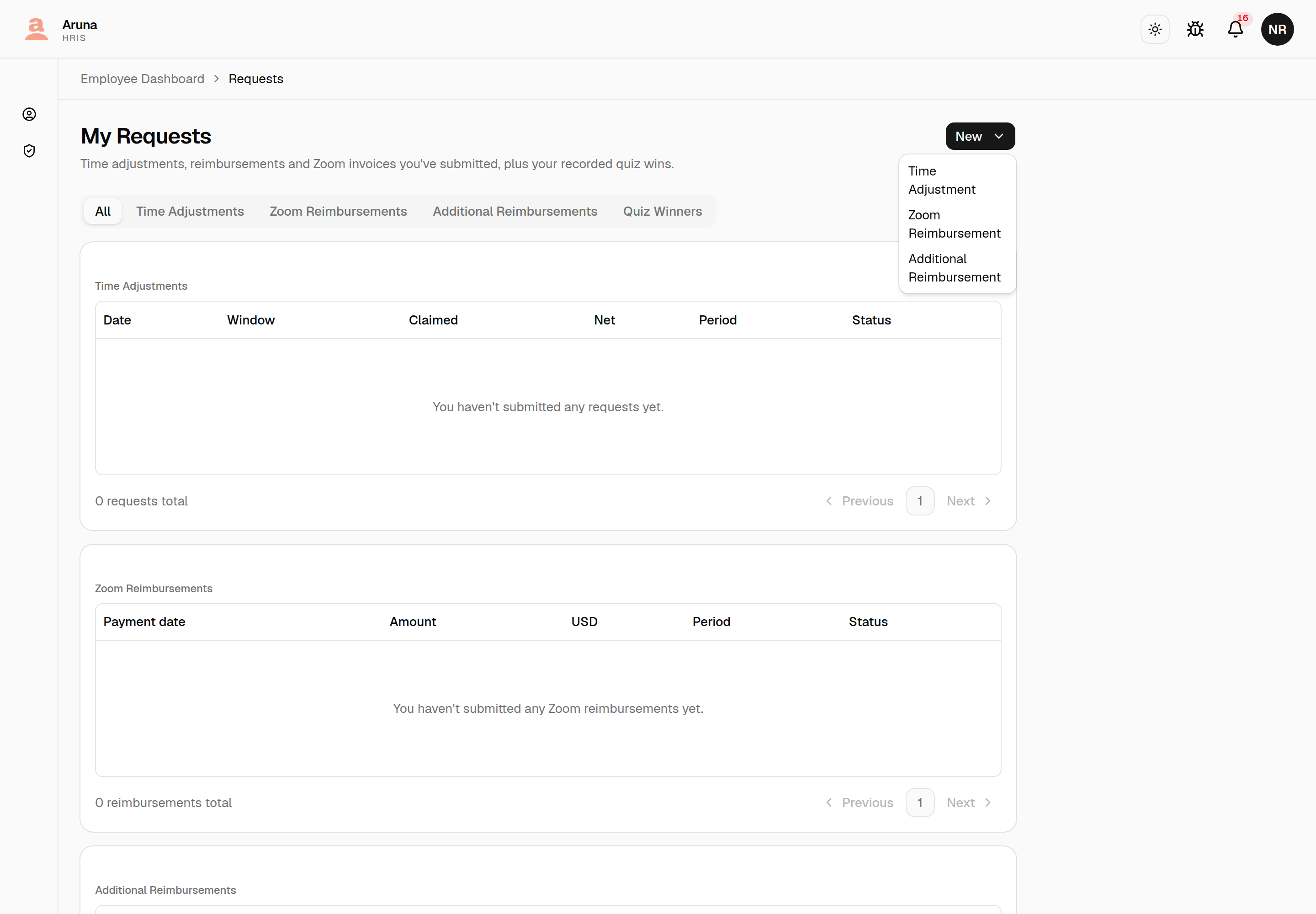Click the Net column header
This screenshot has height=914, width=1316.
pyautogui.click(x=604, y=320)
